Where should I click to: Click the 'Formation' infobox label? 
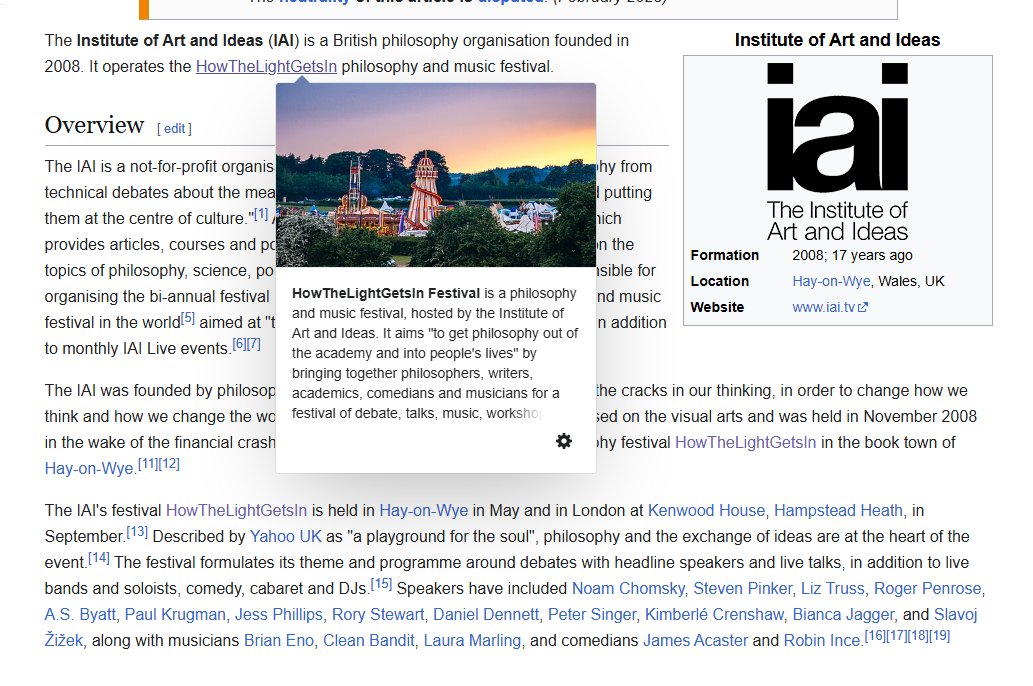click(x=725, y=256)
